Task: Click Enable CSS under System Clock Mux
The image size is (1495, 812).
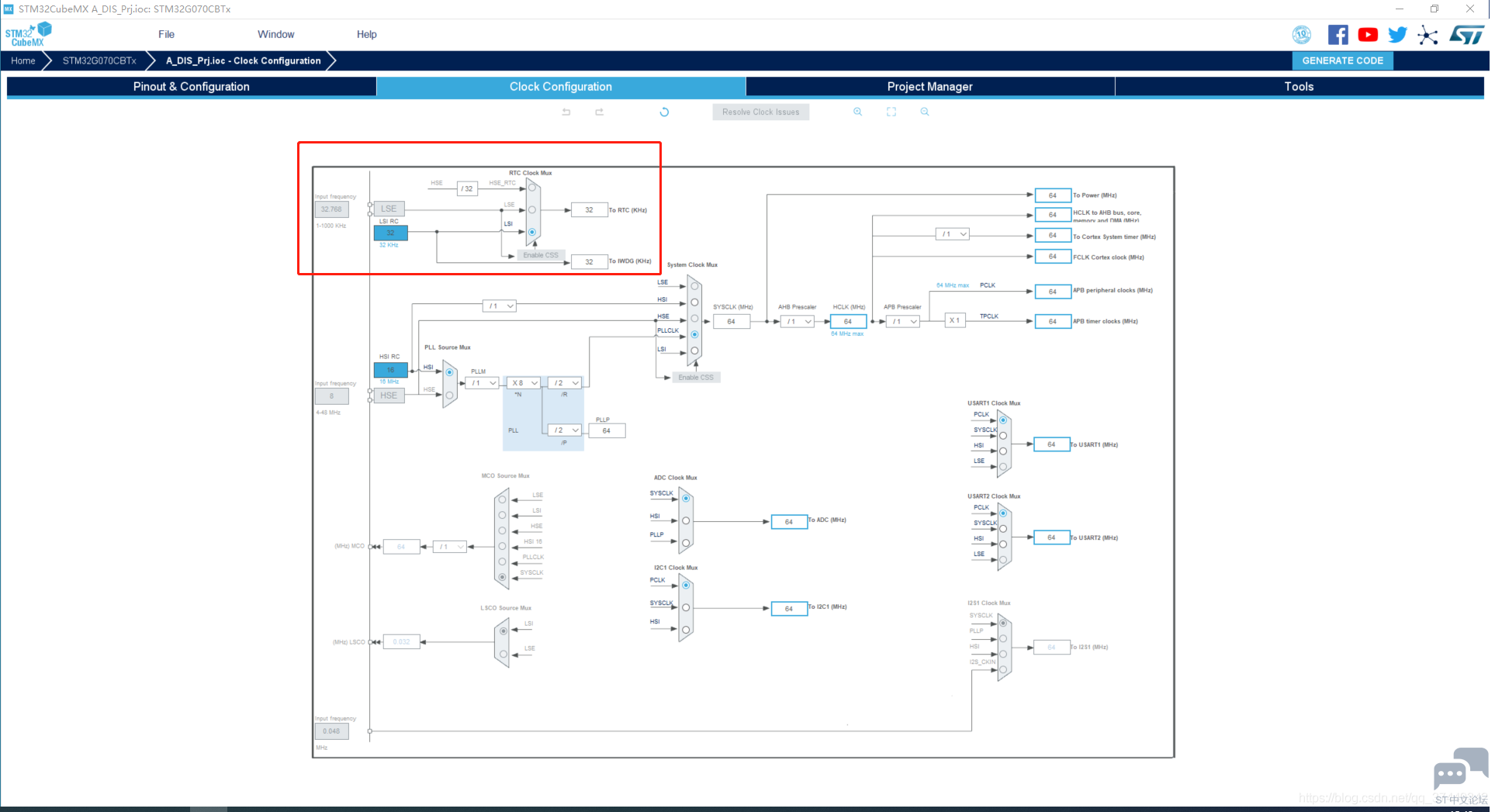Action: pyautogui.click(x=696, y=378)
